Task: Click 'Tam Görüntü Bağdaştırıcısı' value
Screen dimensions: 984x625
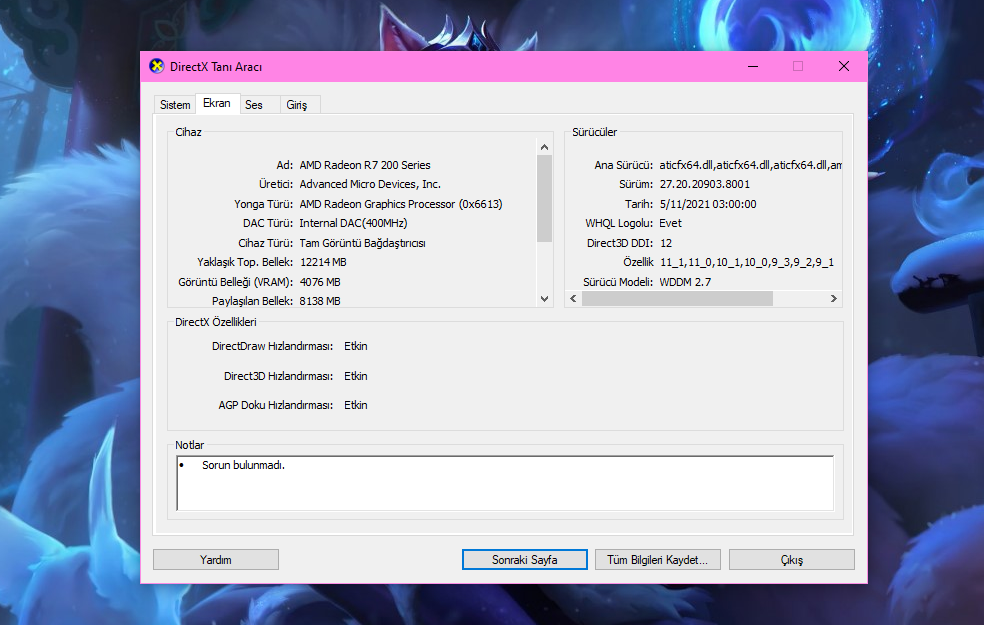Action: point(362,243)
